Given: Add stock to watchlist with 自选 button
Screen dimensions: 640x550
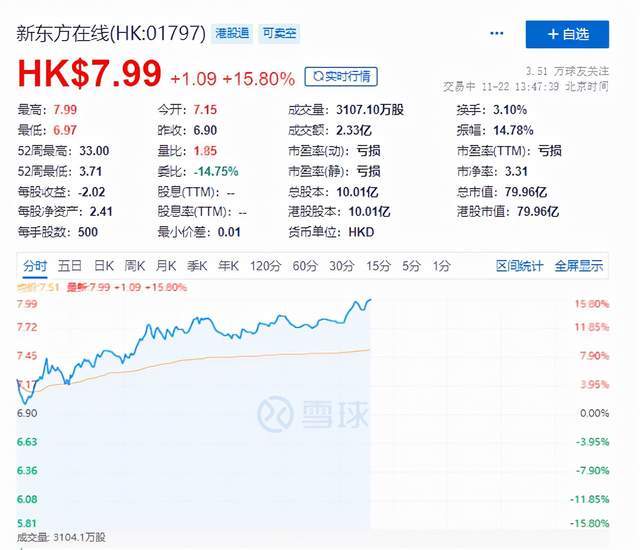Looking at the screenshot, I should click(567, 34).
